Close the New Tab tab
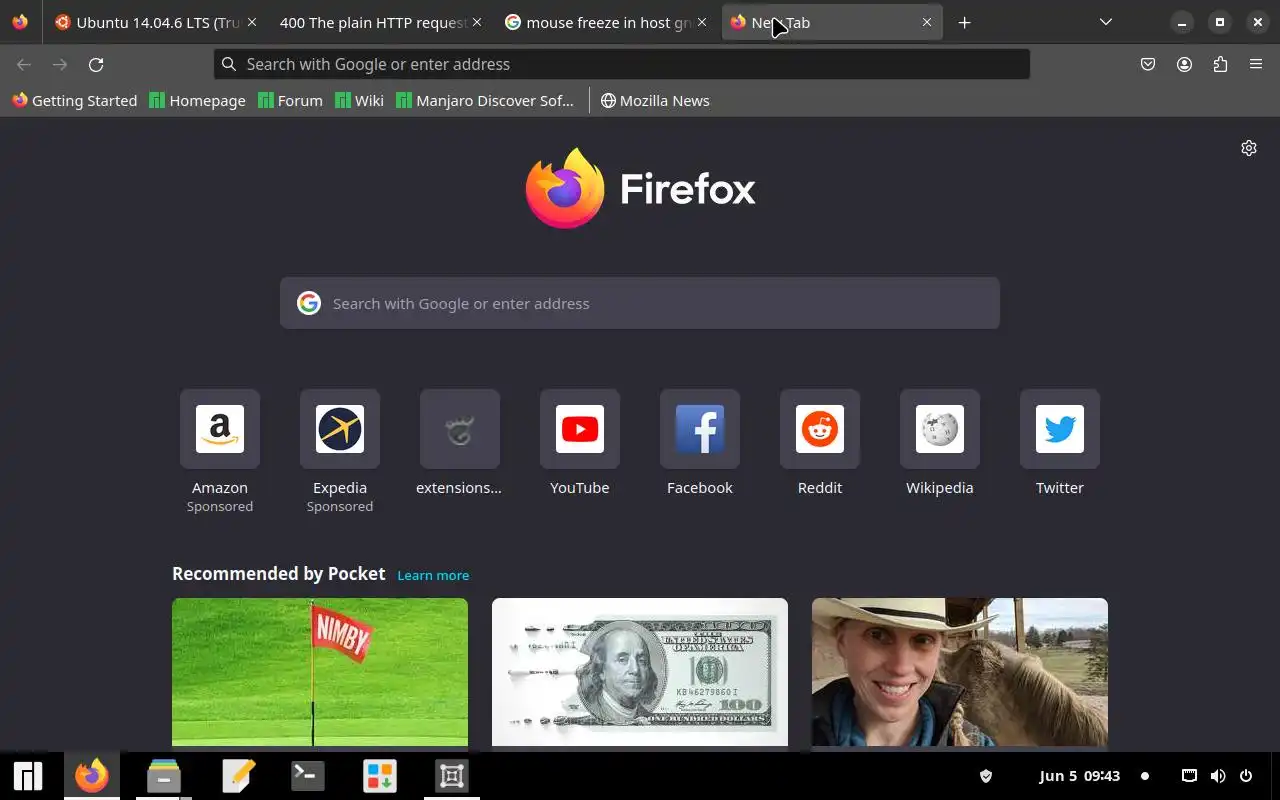 tap(927, 22)
